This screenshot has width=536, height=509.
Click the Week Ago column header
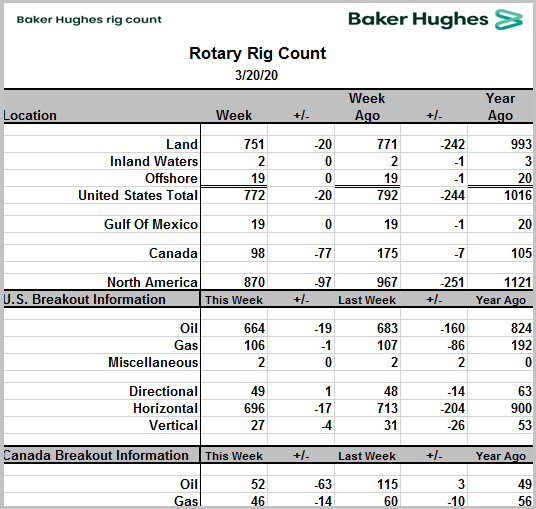(x=367, y=107)
